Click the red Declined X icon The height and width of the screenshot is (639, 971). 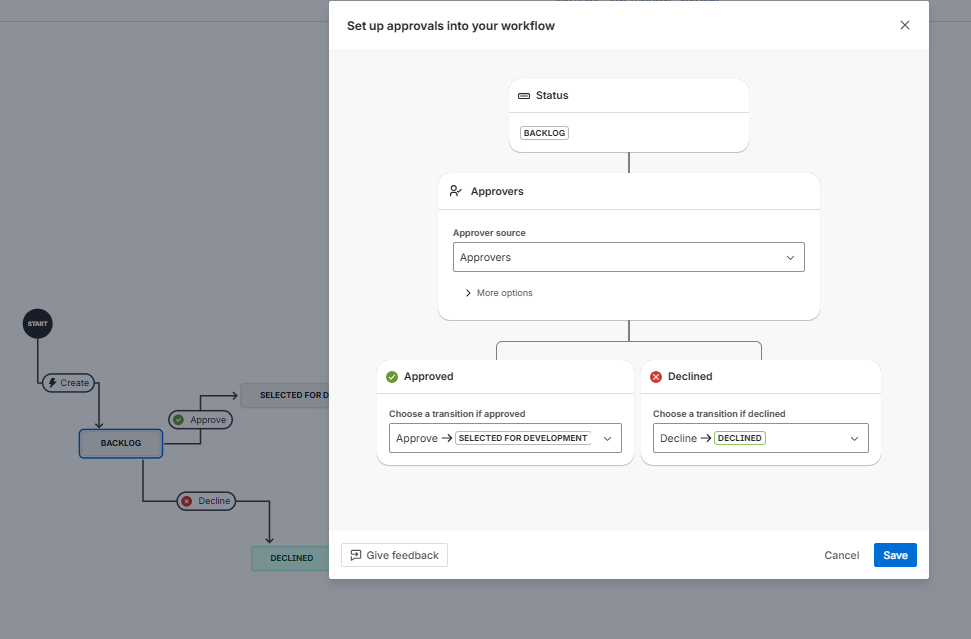tap(656, 377)
